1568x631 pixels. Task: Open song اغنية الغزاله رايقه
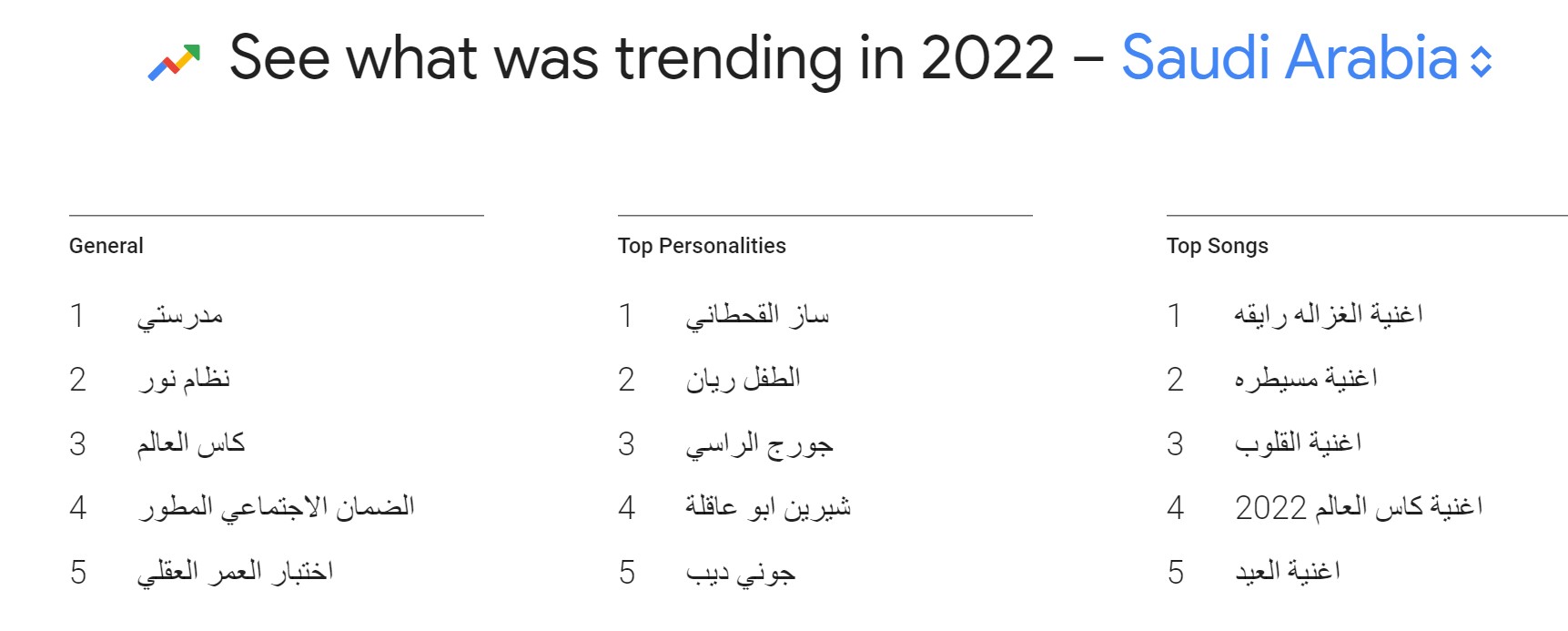[1328, 315]
